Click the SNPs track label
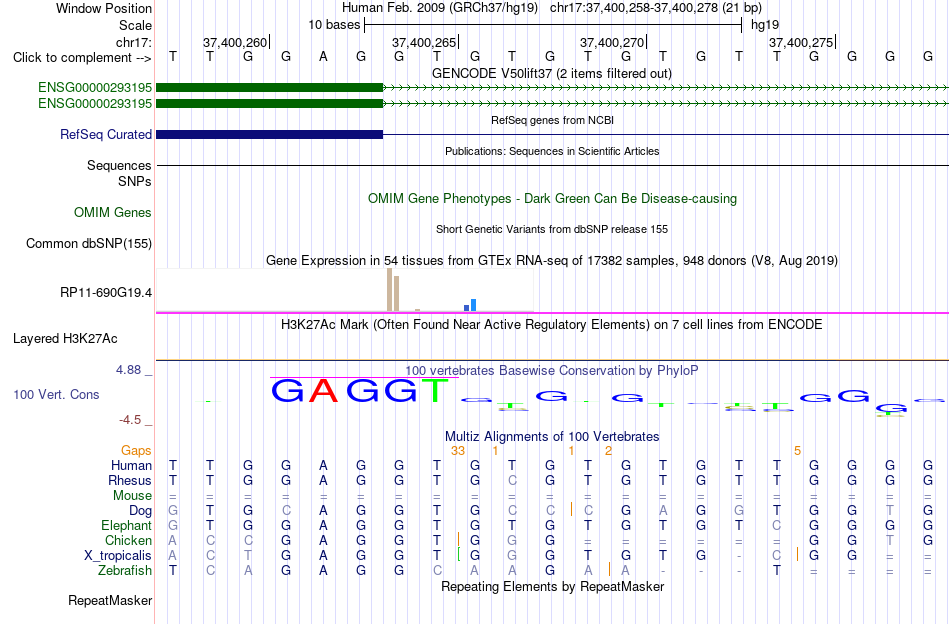This screenshot has height=624, width=950. (x=135, y=181)
